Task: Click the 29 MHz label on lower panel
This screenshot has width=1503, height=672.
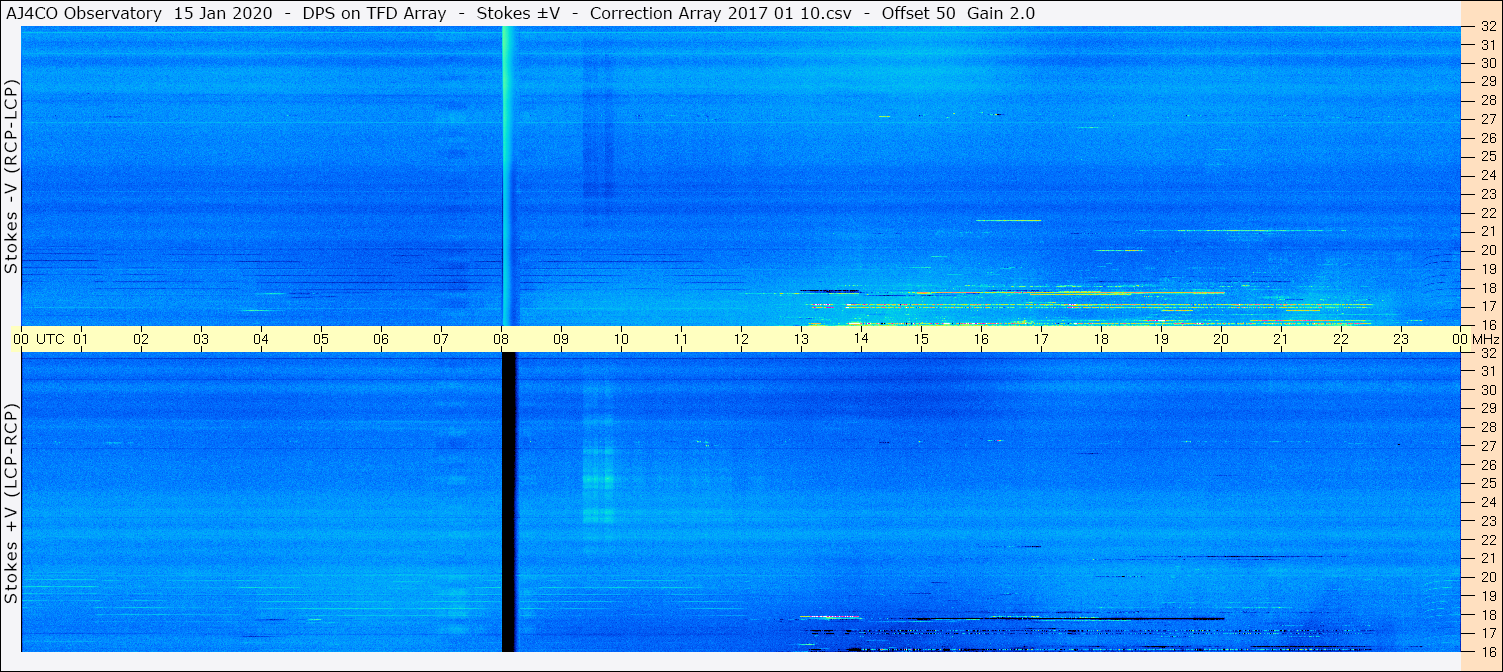Action: coord(1488,408)
